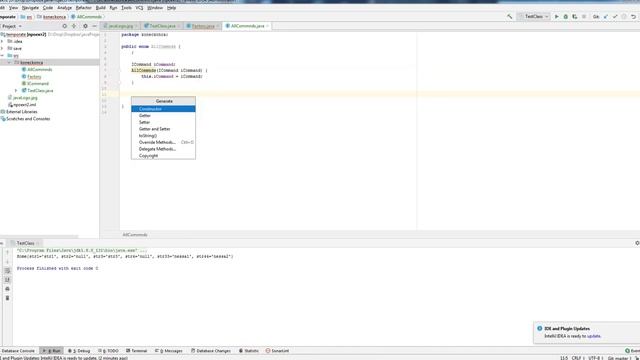640x360 pixels.
Task: Collapse the koneckonca package
Action: click(x=9, y=62)
